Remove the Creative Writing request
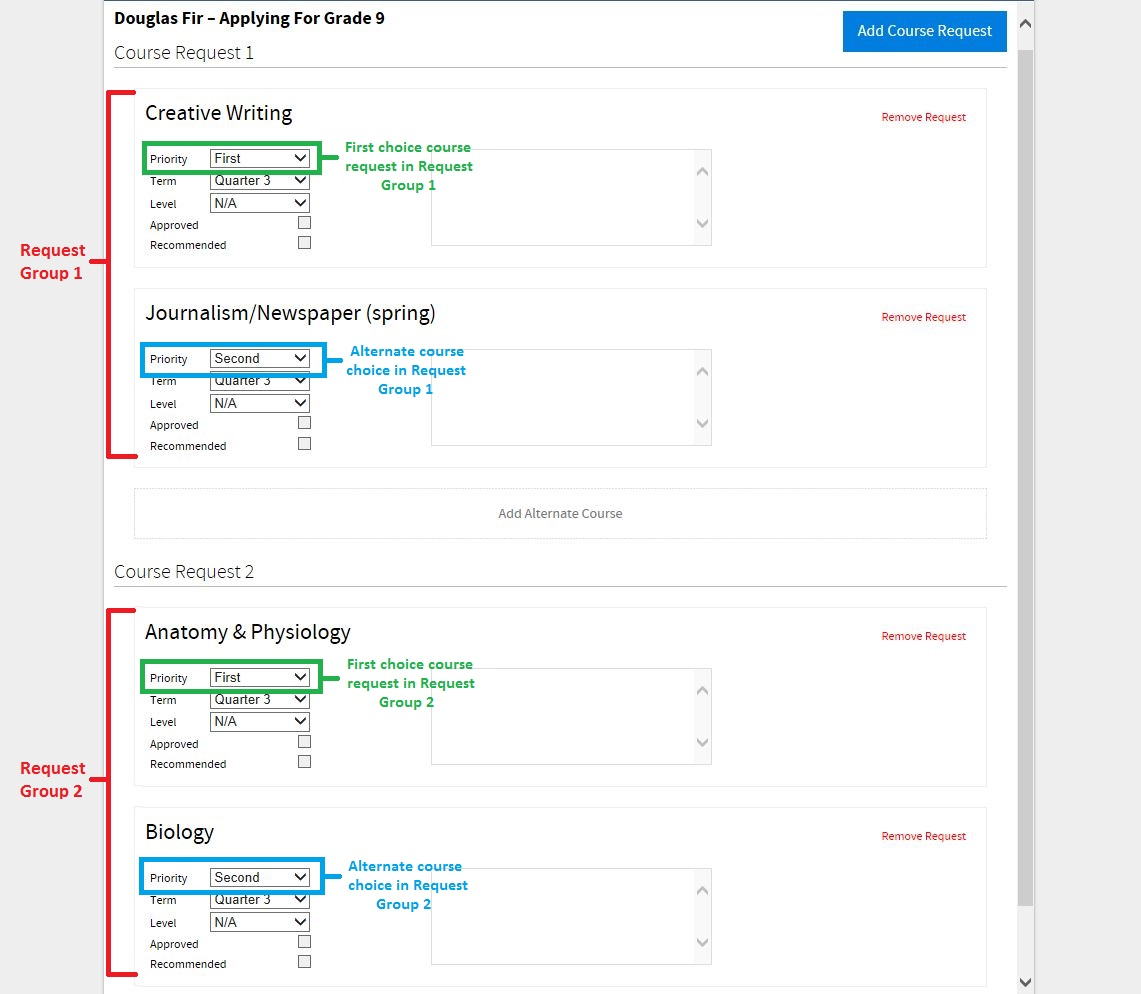This screenshot has width=1141, height=994. pos(923,117)
